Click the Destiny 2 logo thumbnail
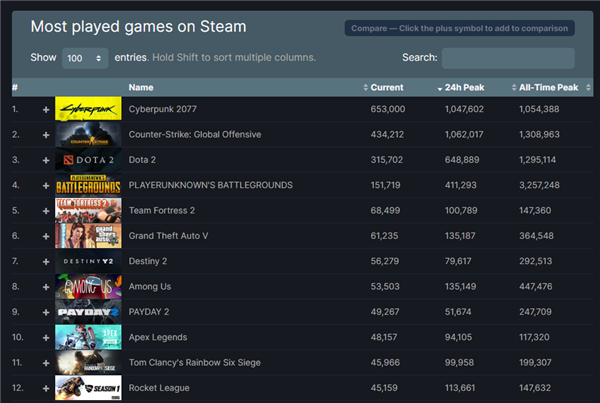Image resolution: width=600 pixels, height=403 pixels. [x=88, y=261]
